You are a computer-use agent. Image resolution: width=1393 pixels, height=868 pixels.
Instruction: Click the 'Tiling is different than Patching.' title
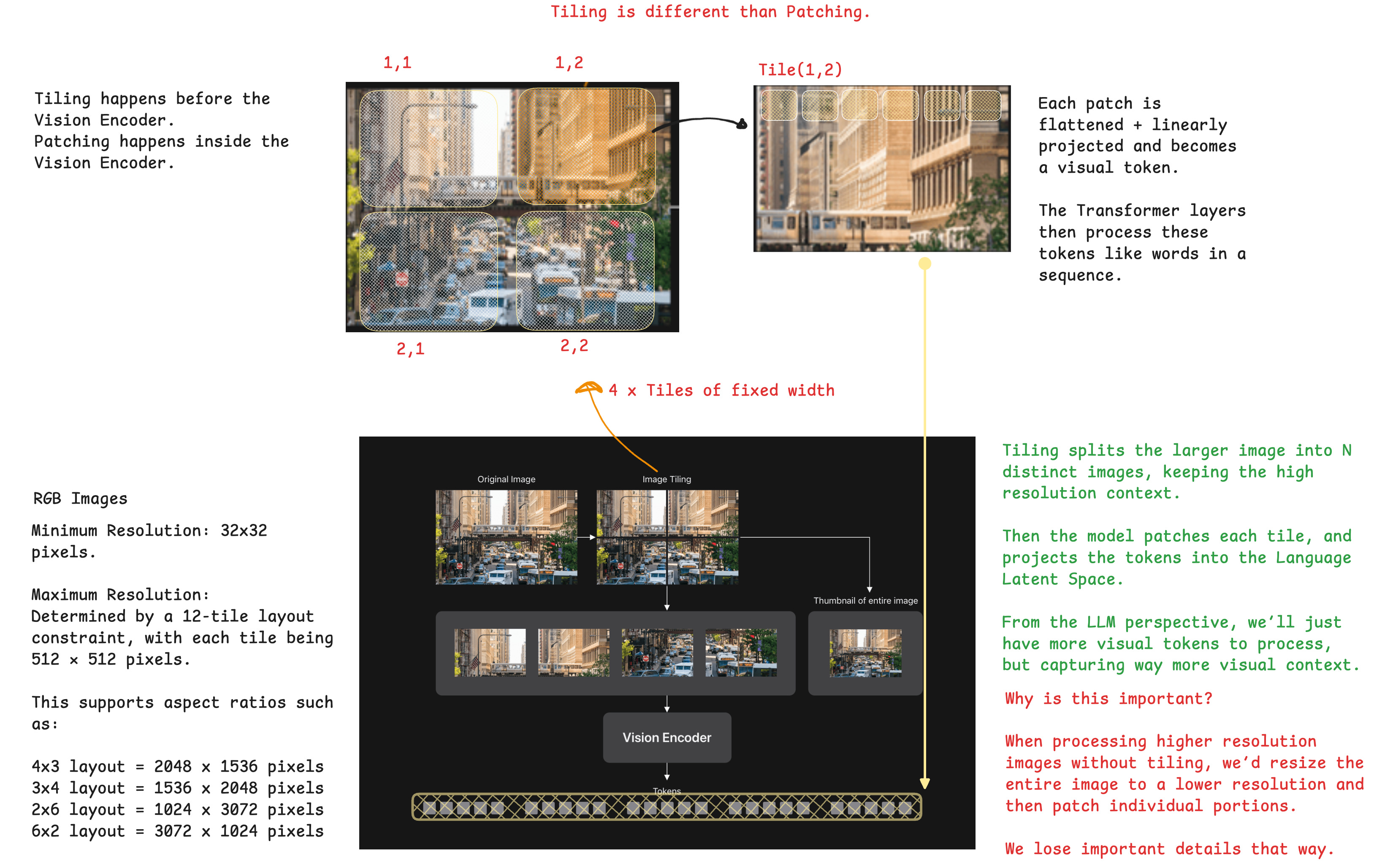[710, 12]
